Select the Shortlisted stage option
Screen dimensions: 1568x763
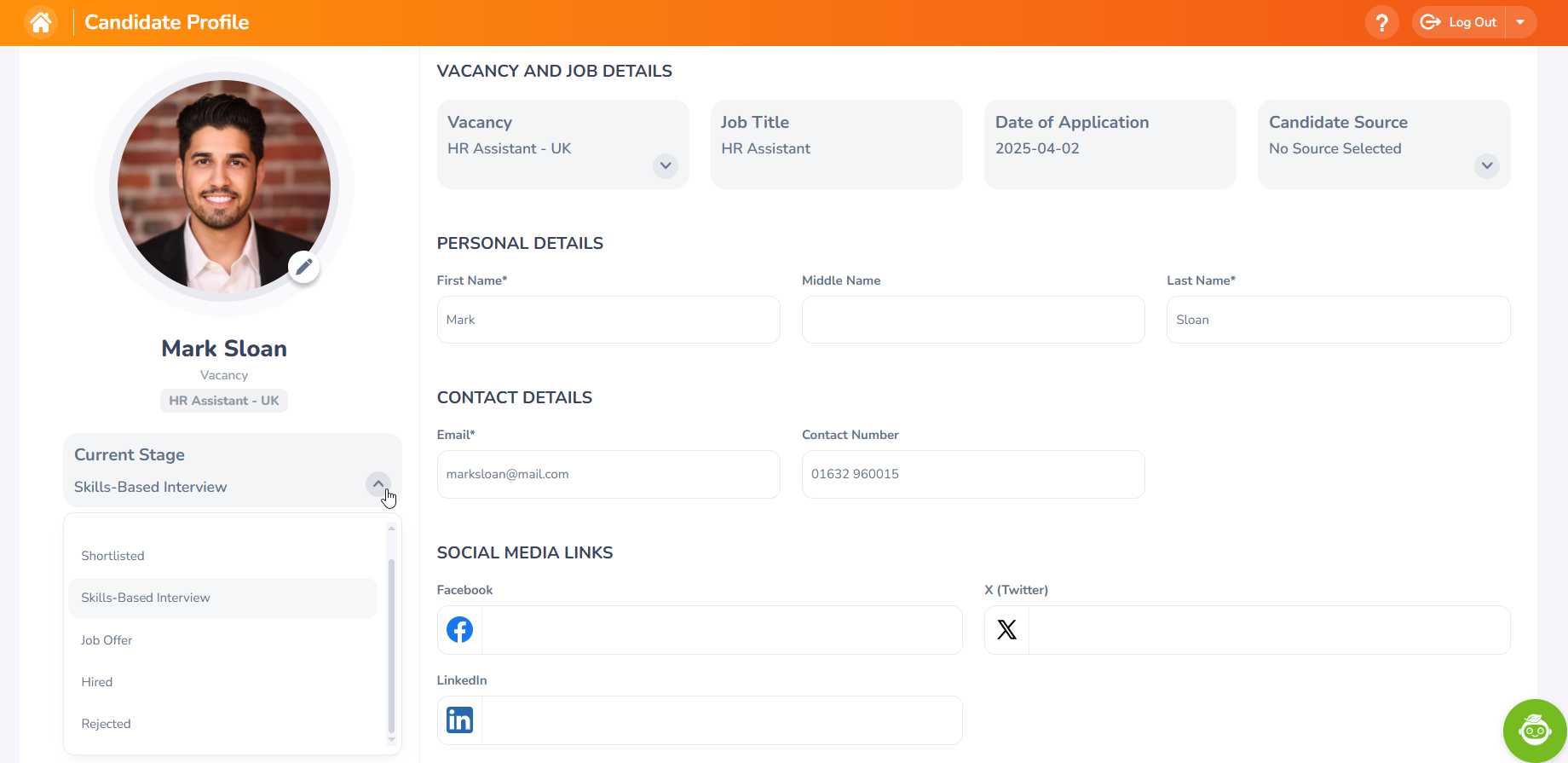click(x=113, y=556)
